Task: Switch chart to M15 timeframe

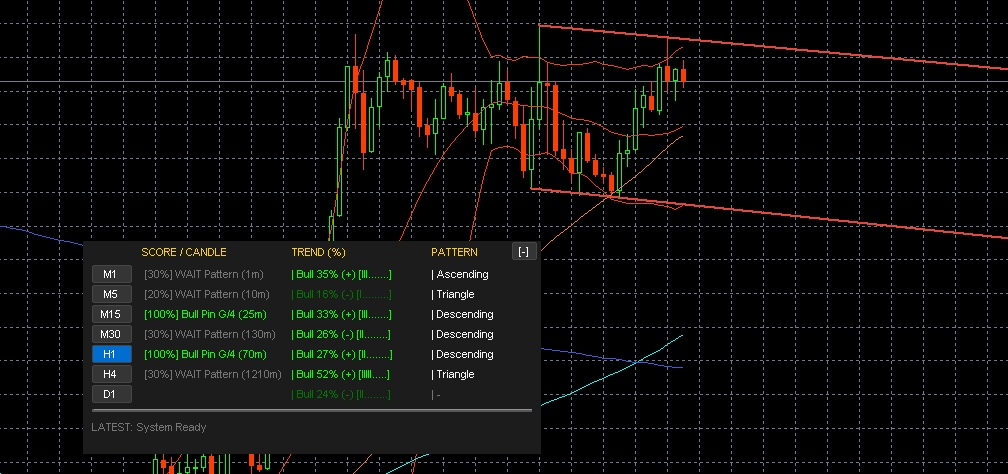Action: point(111,314)
